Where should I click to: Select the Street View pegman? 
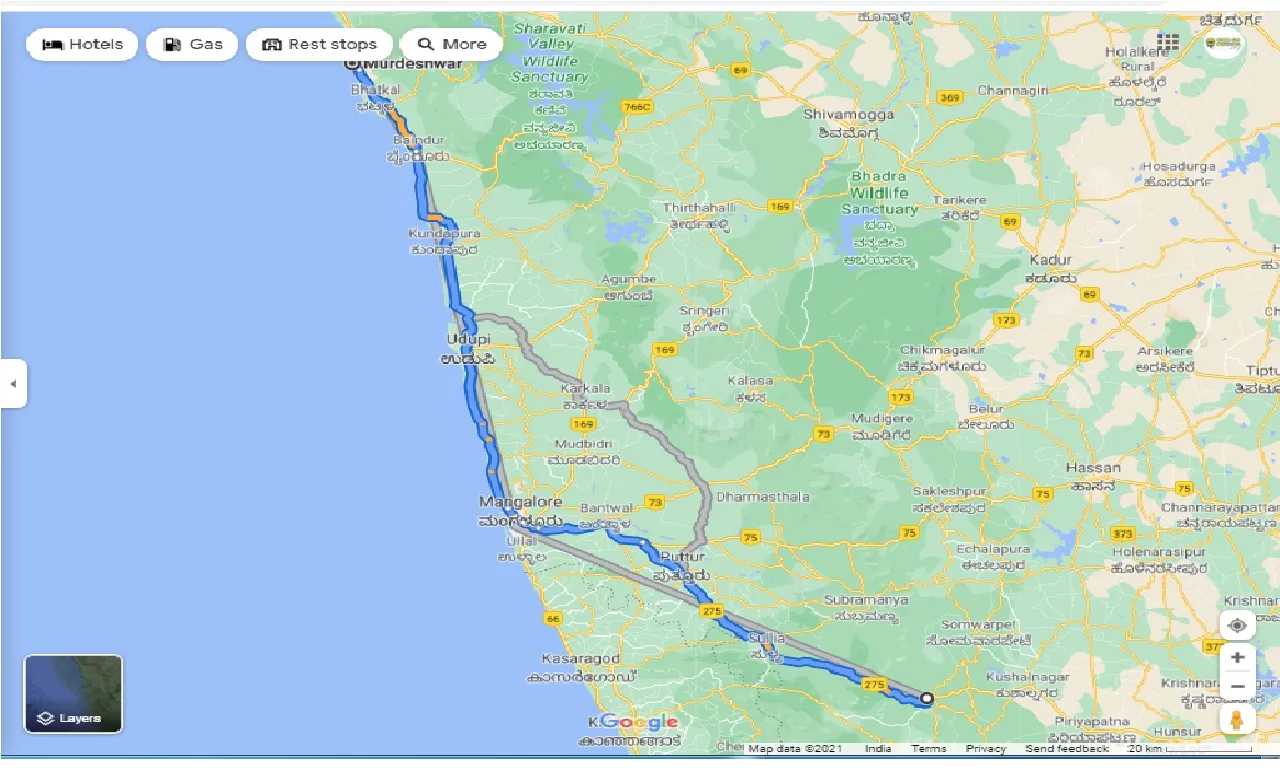[x=1237, y=719]
